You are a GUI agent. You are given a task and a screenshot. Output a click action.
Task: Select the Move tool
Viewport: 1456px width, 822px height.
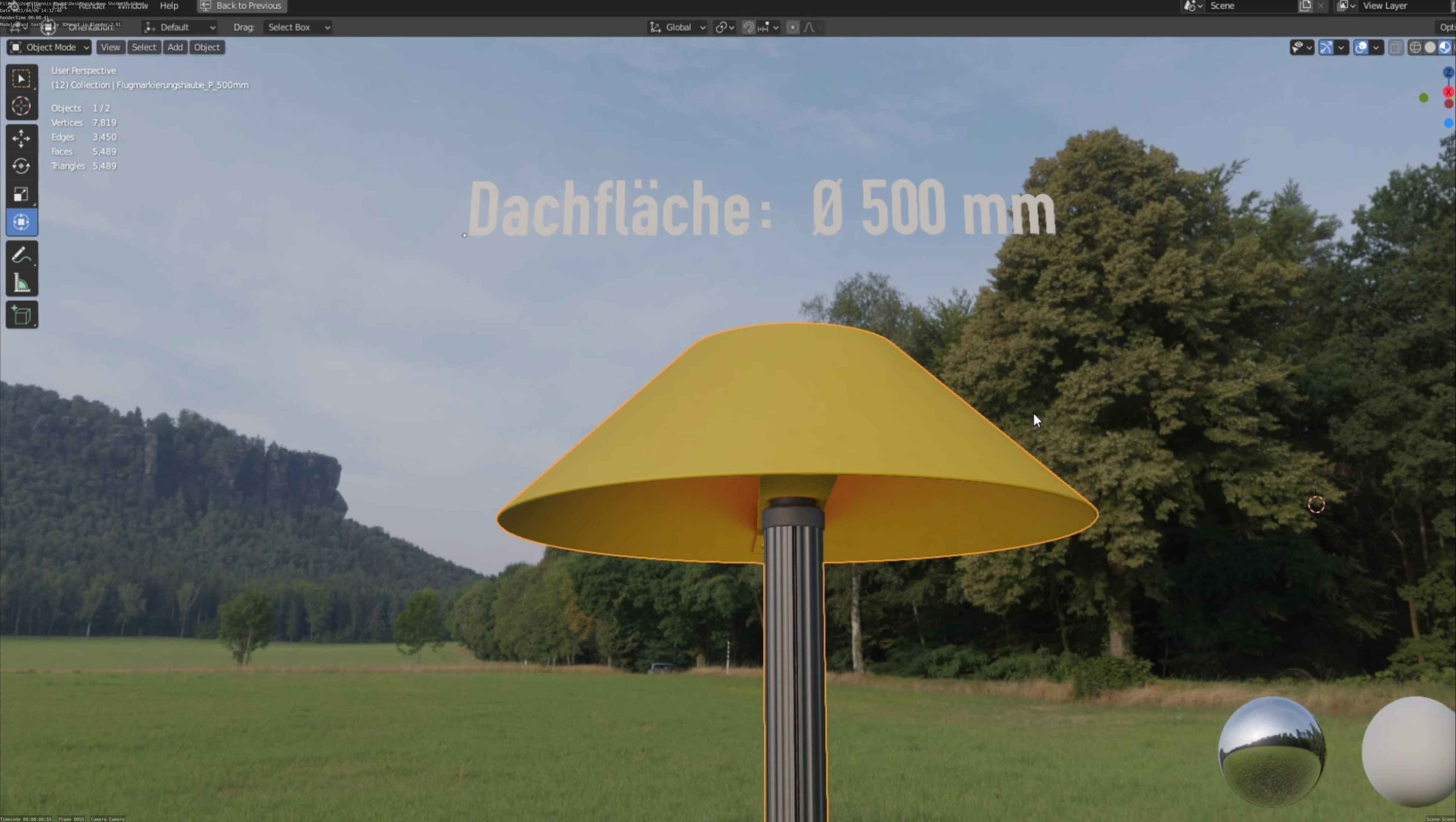pos(21,138)
